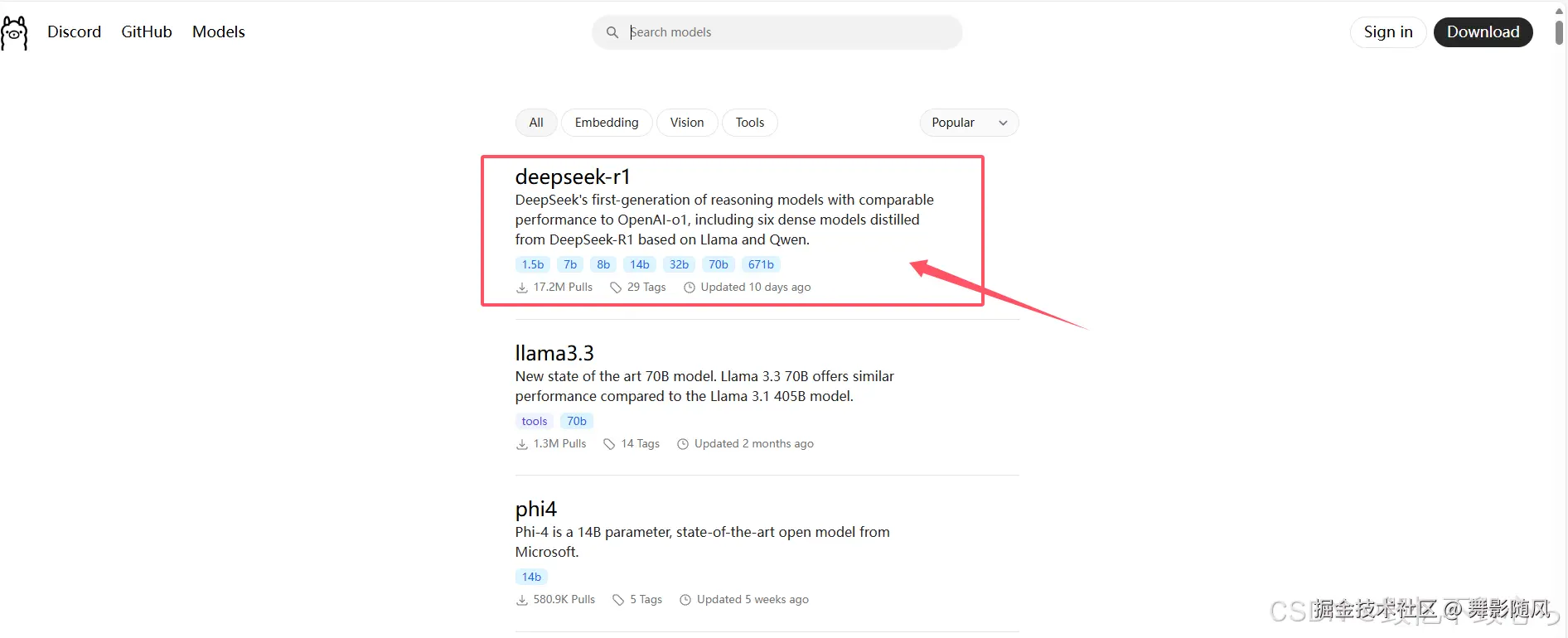Click the Updated 2 months ago text
1568x638 pixels.
(x=754, y=444)
